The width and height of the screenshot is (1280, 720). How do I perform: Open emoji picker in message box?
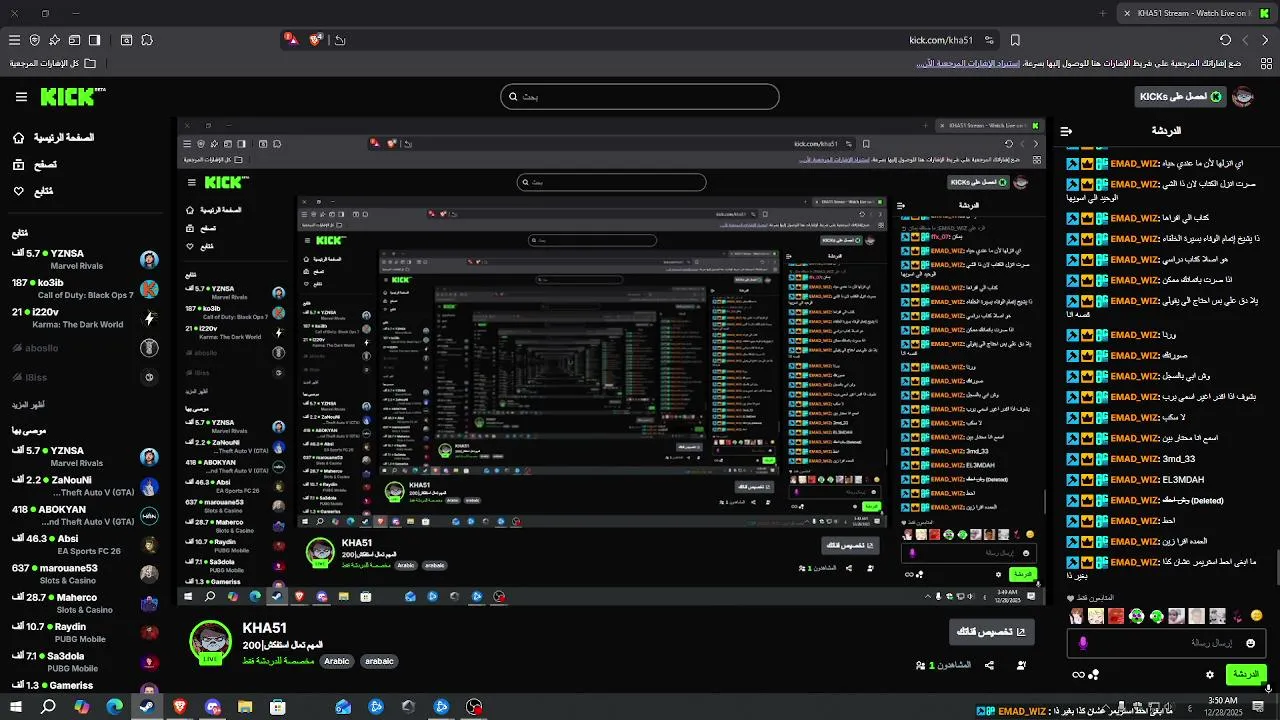point(1250,643)
